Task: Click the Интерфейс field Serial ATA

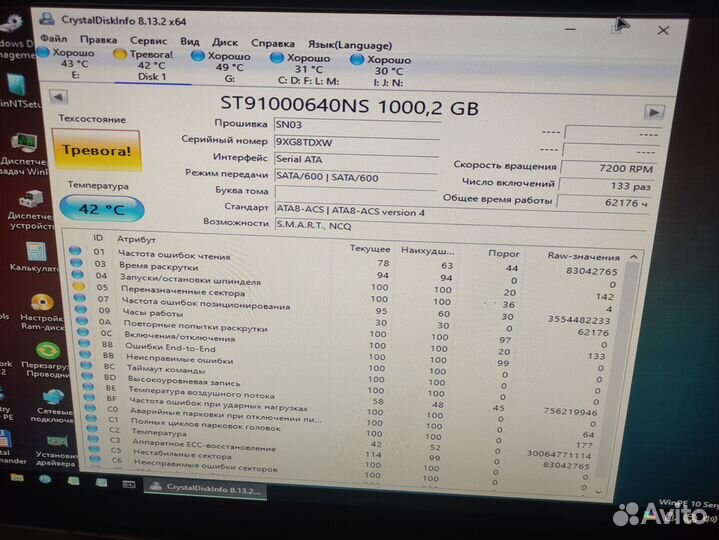Action: [x=356, y=160]
